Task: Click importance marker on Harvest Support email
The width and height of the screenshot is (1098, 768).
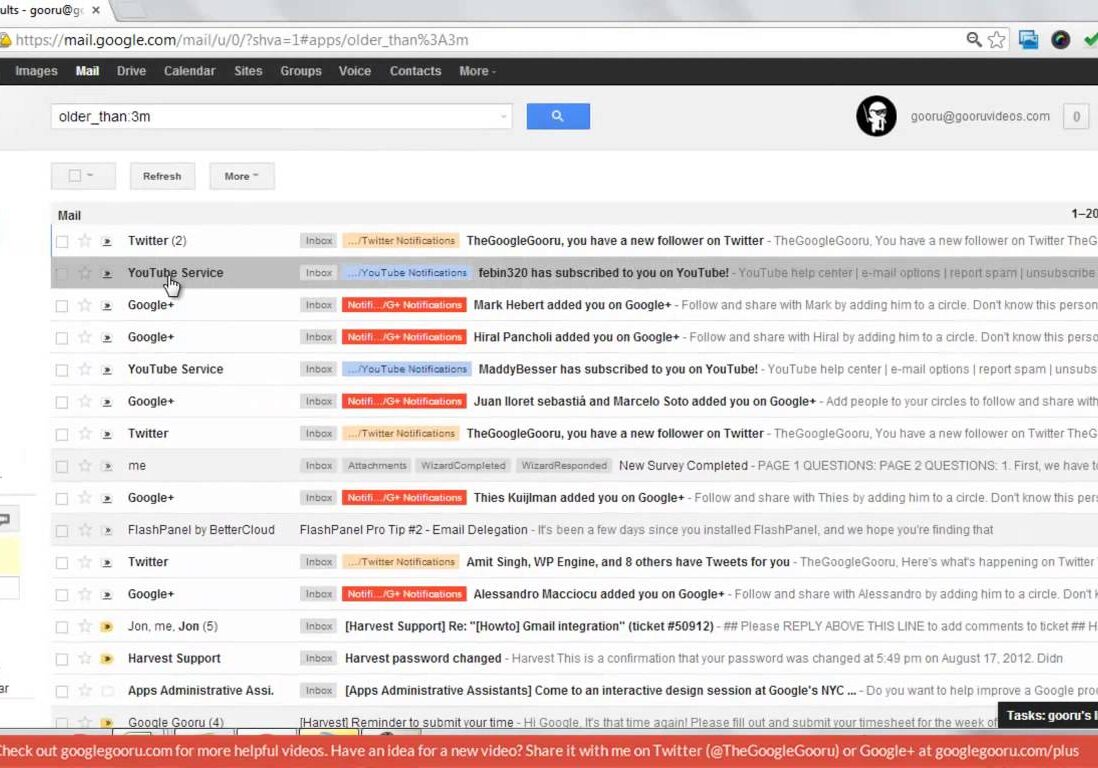Action: [x=107, y=659]
